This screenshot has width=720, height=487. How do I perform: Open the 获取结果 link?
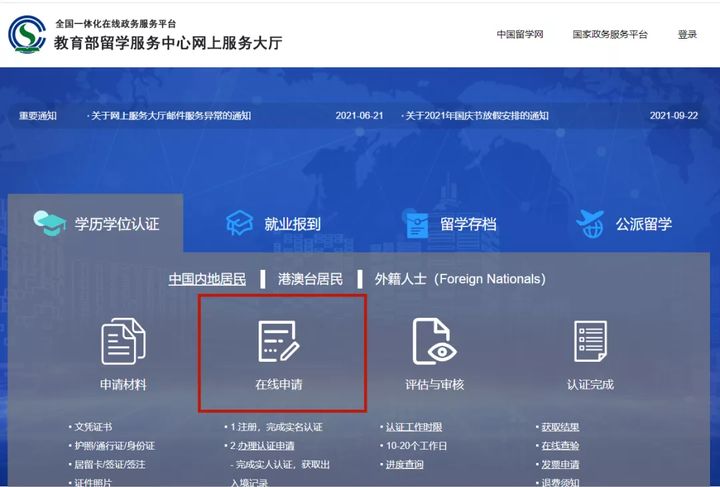(560, 427)
